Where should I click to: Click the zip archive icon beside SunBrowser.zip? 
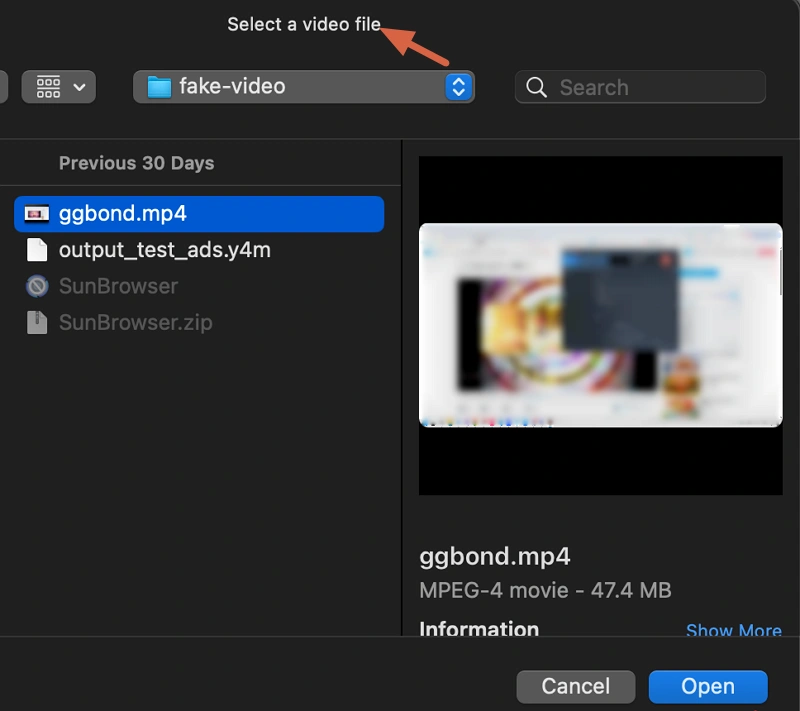pos(38,322)
